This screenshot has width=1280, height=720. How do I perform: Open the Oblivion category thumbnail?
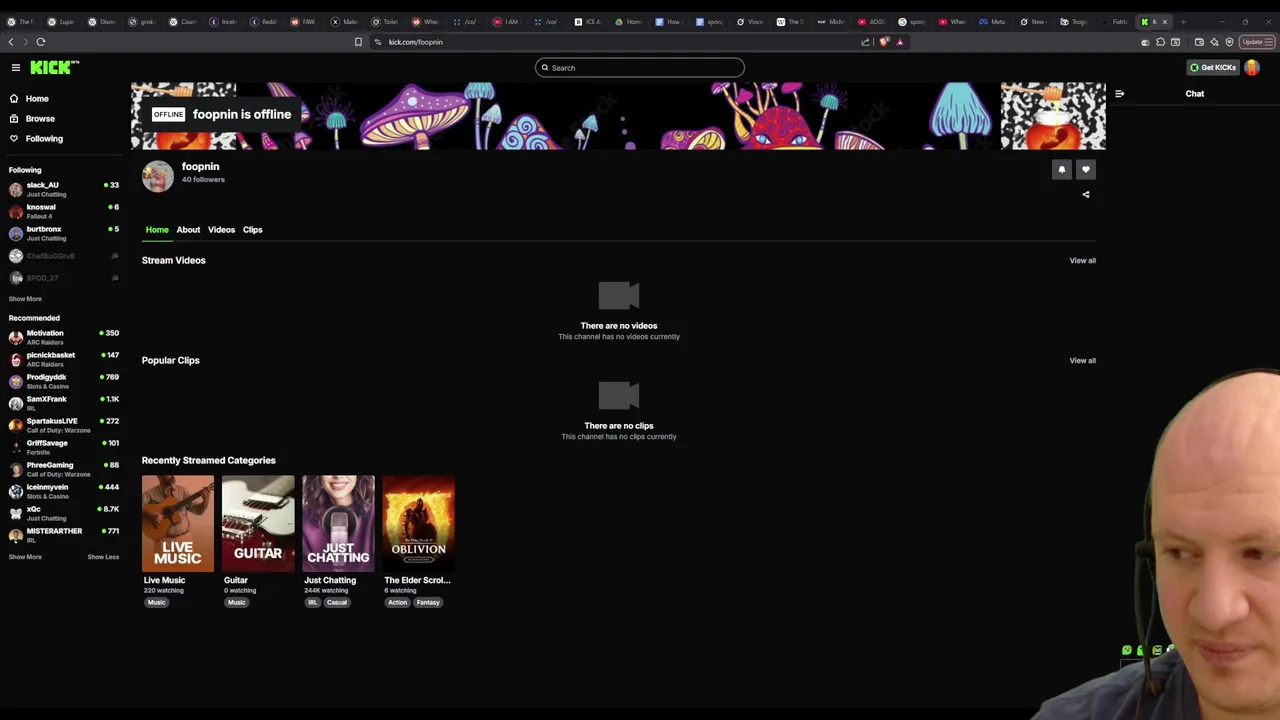(x=418, y=523)
